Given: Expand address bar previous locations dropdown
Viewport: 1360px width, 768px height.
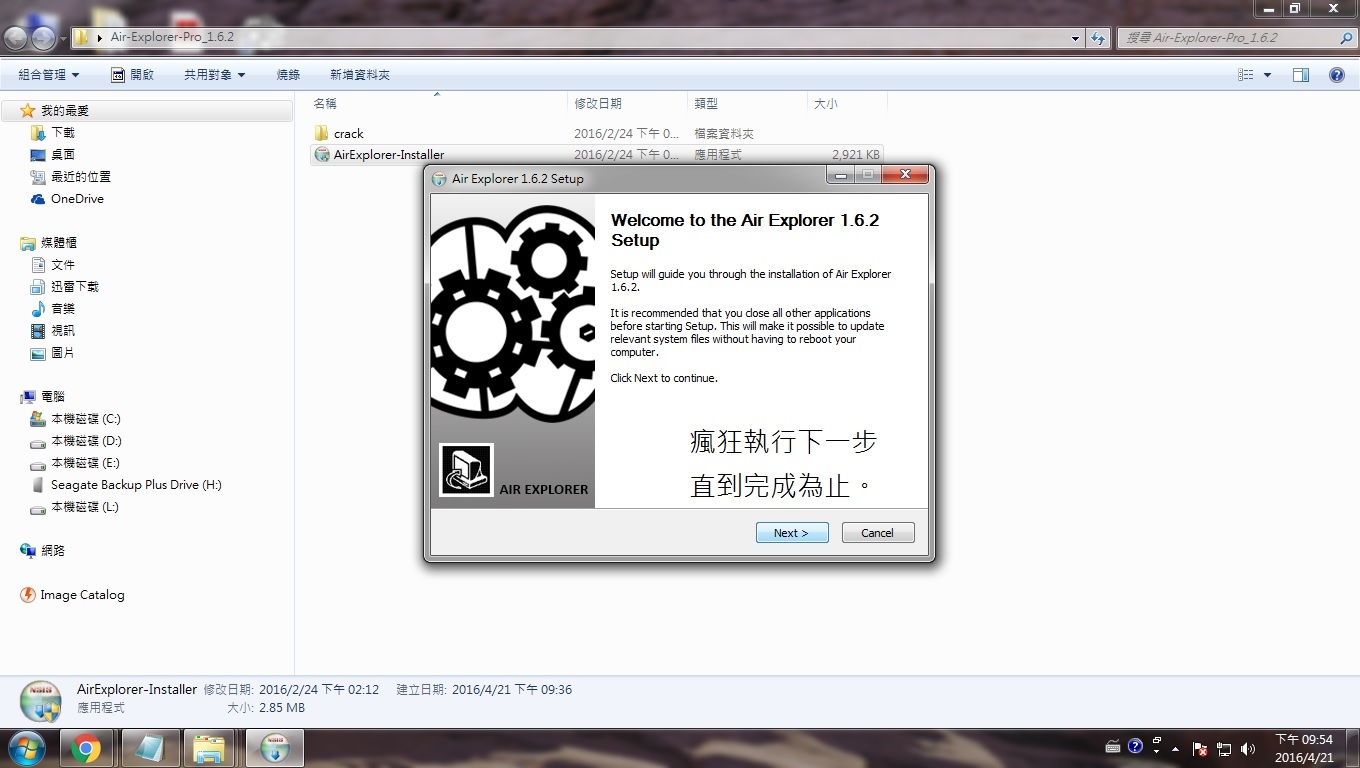Looking at the screenshot, I should pos(1076,38).
